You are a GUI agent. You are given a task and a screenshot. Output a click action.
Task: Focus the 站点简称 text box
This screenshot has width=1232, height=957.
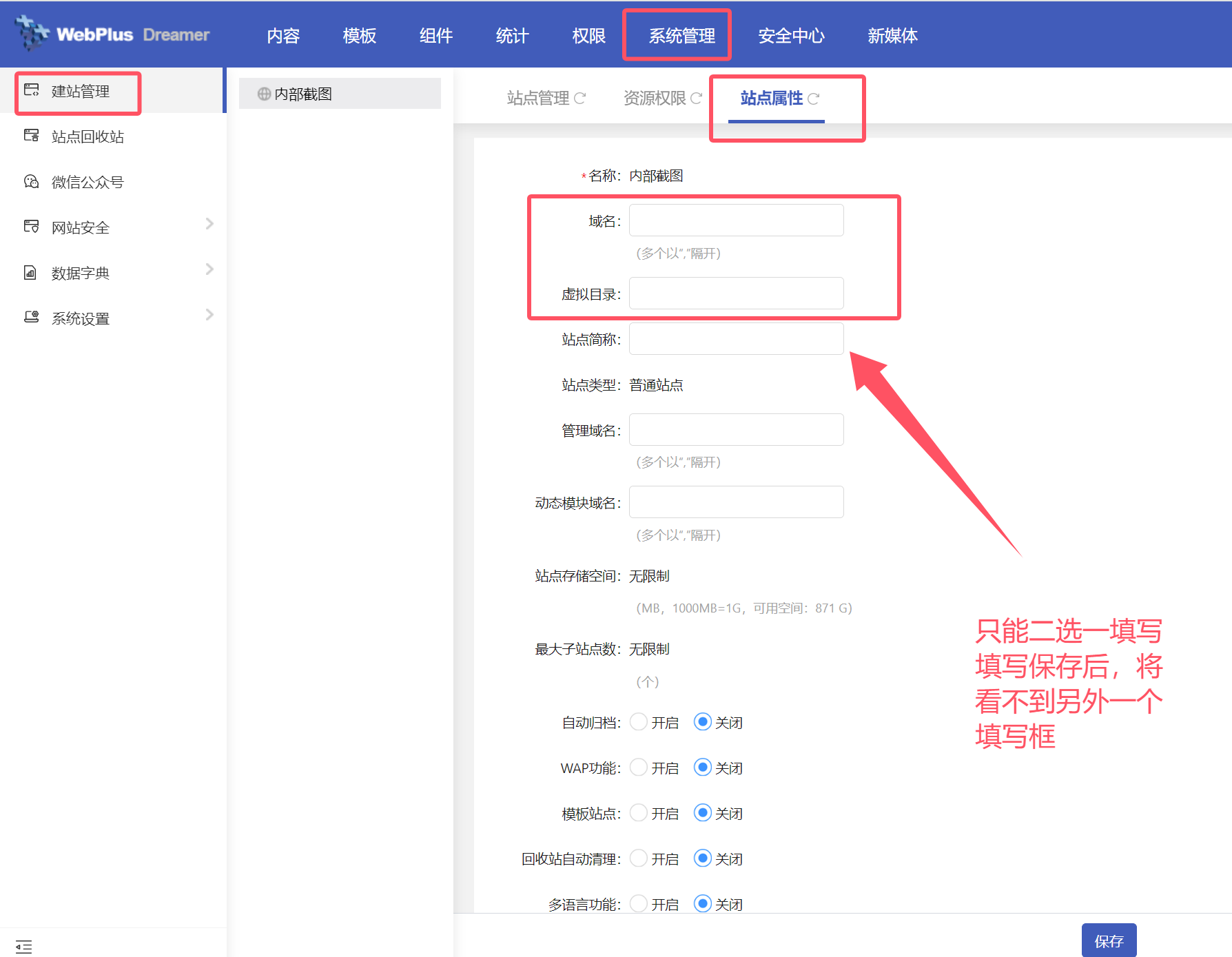coord(736,339)
